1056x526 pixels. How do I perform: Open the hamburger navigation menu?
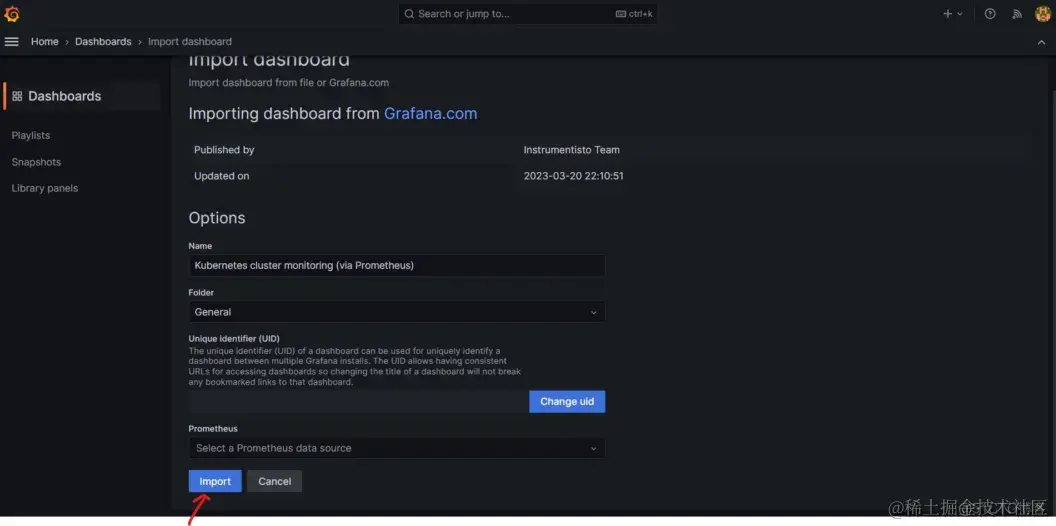coord(11,42)
